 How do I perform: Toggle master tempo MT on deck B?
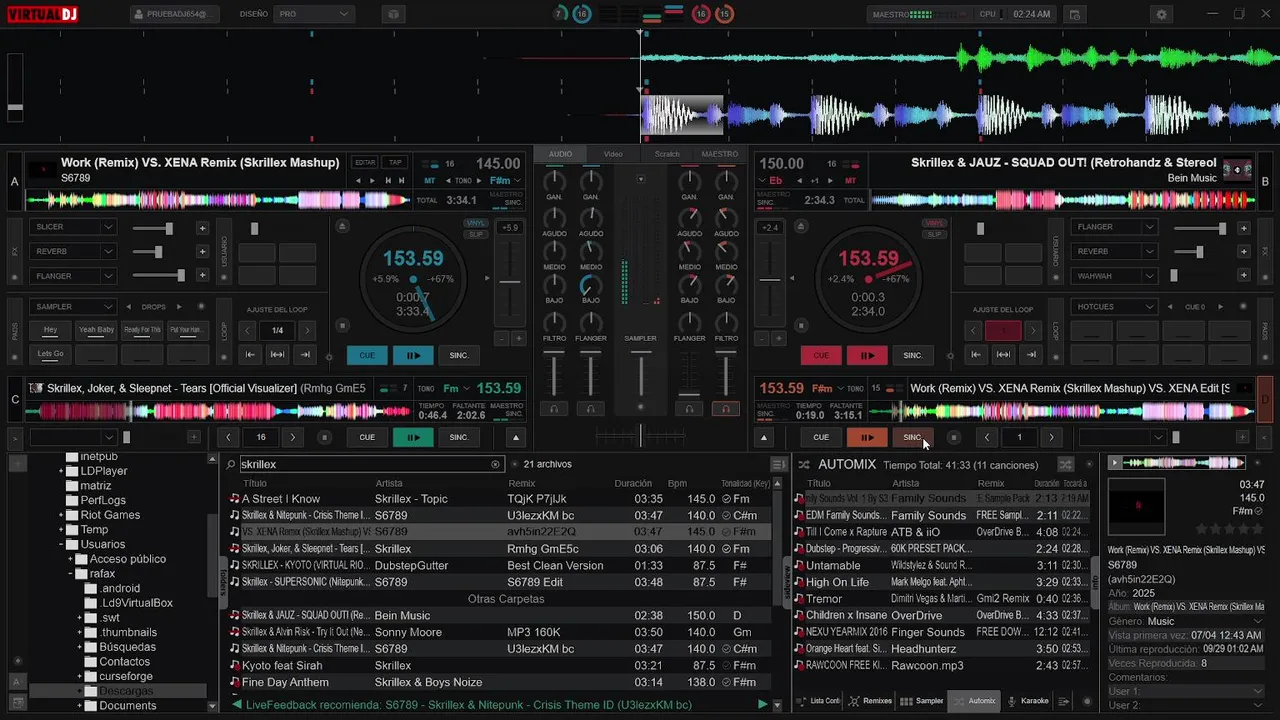tap(851, 181)
